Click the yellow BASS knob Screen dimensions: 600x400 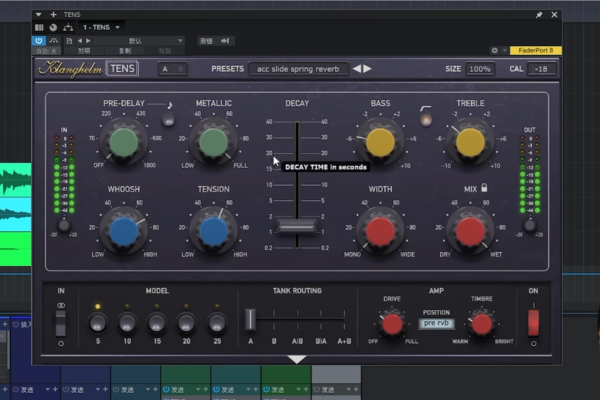[380, 142]
